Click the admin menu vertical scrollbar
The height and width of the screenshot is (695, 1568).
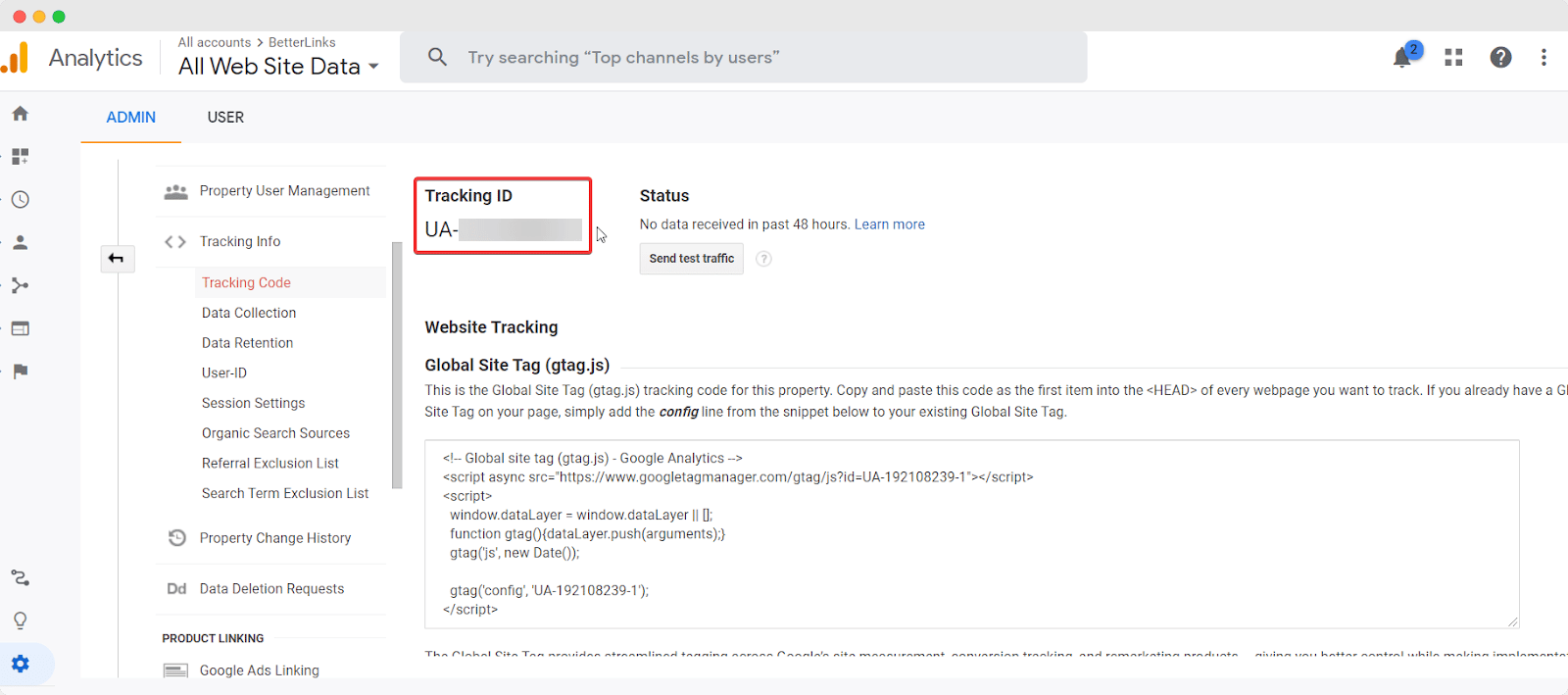point(397,365)
